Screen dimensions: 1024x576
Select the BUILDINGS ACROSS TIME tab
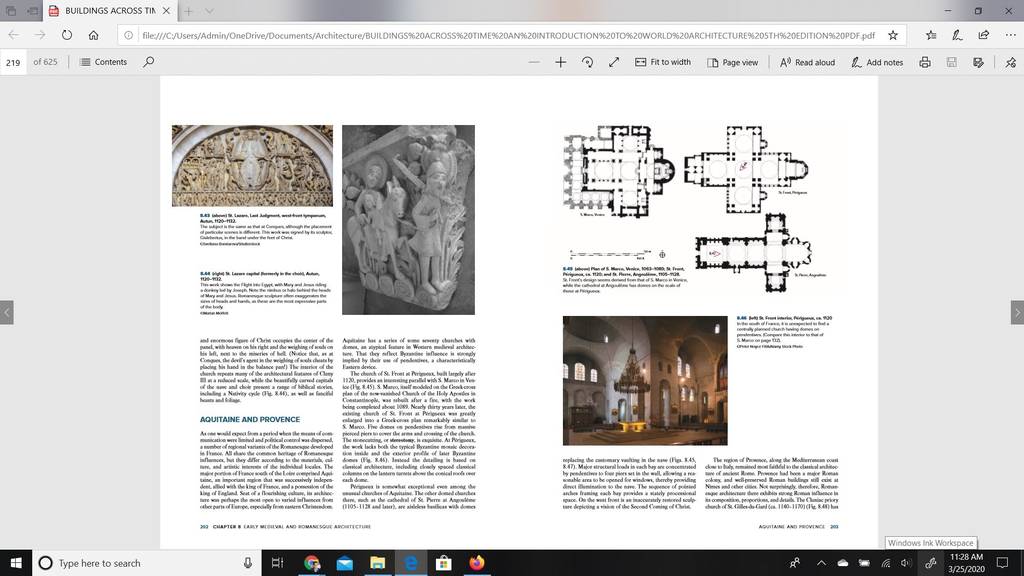[110, 11]
